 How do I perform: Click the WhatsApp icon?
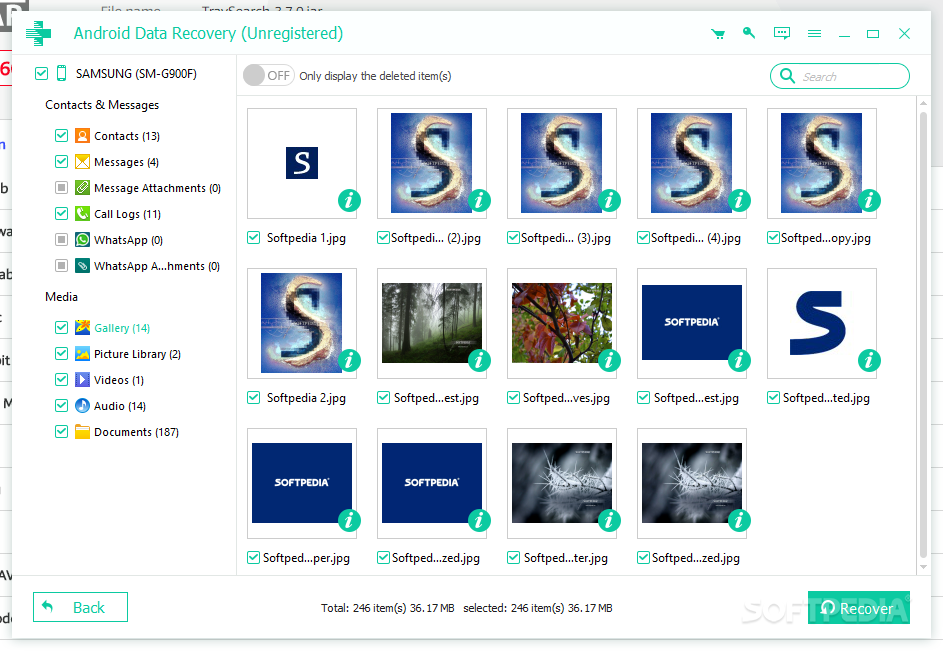[82, 239]
